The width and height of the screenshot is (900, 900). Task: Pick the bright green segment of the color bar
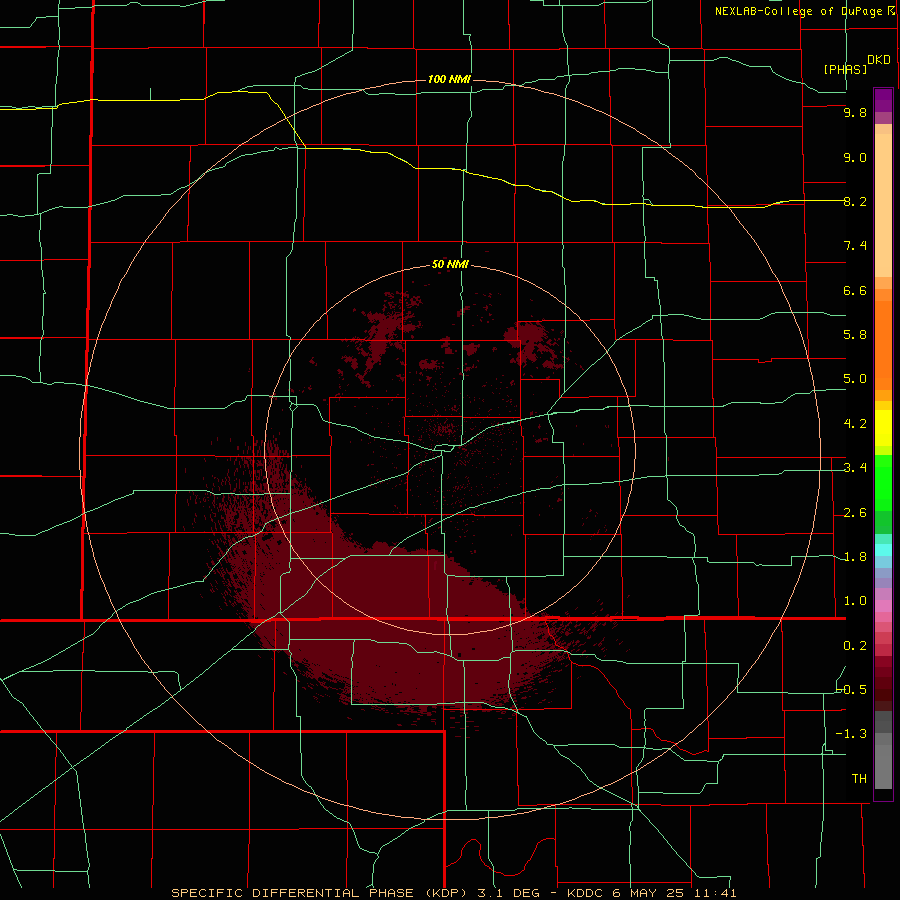point(883,483)
